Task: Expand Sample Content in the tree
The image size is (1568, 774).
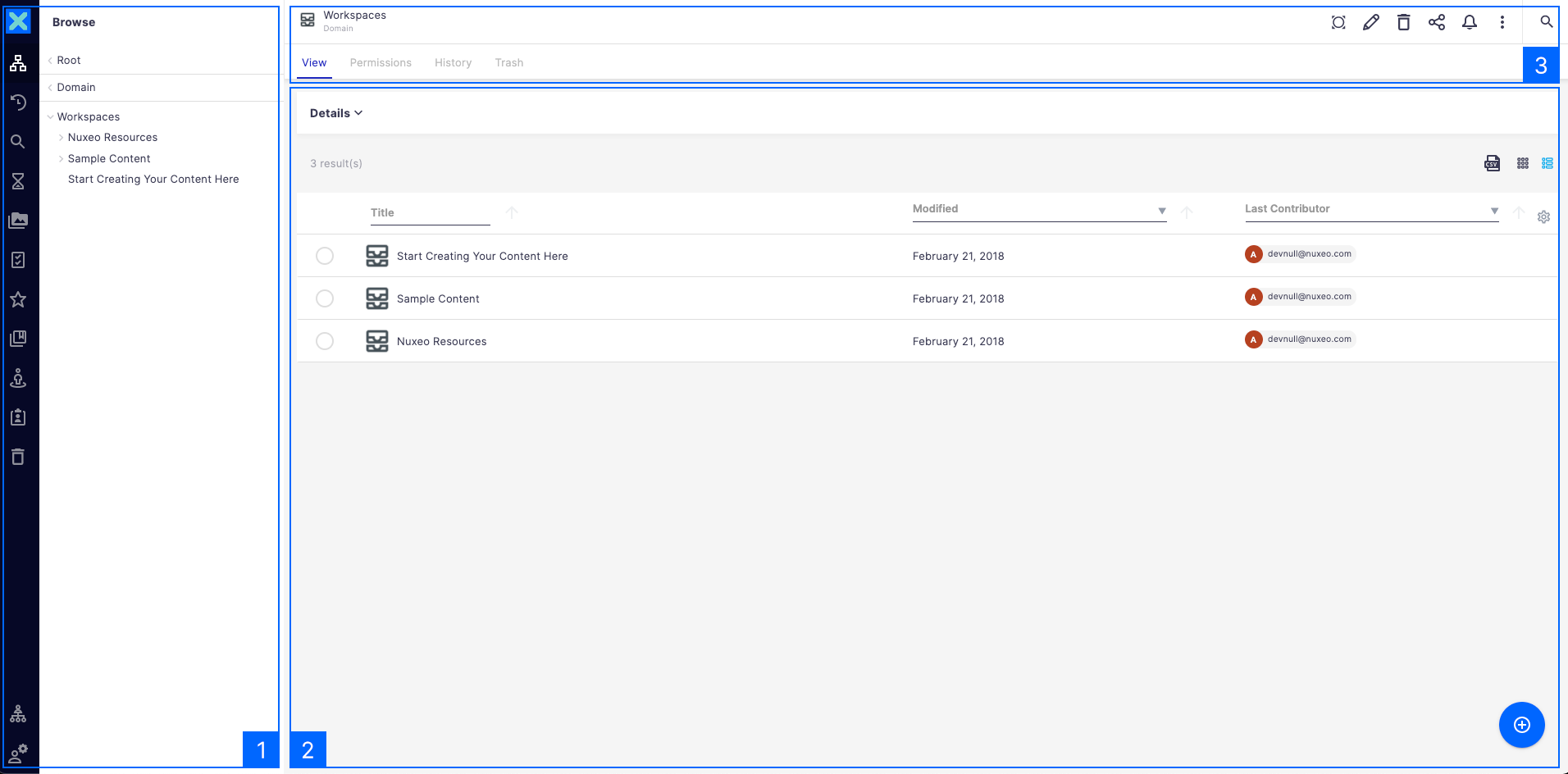Action: pos(61,159)
